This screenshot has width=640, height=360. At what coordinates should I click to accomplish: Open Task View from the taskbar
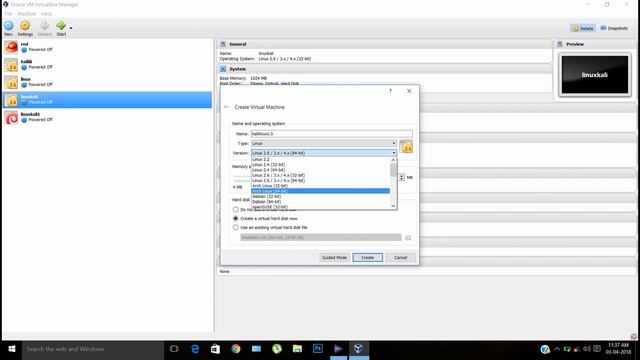174,349
